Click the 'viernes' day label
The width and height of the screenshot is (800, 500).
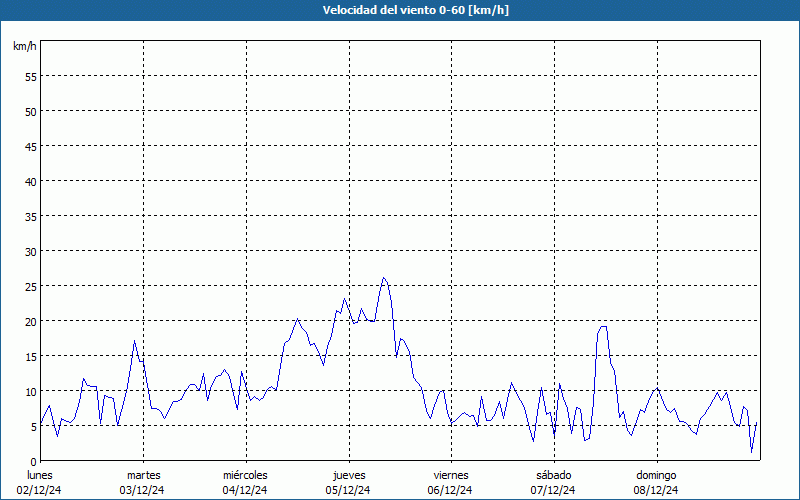pos(451,475)
